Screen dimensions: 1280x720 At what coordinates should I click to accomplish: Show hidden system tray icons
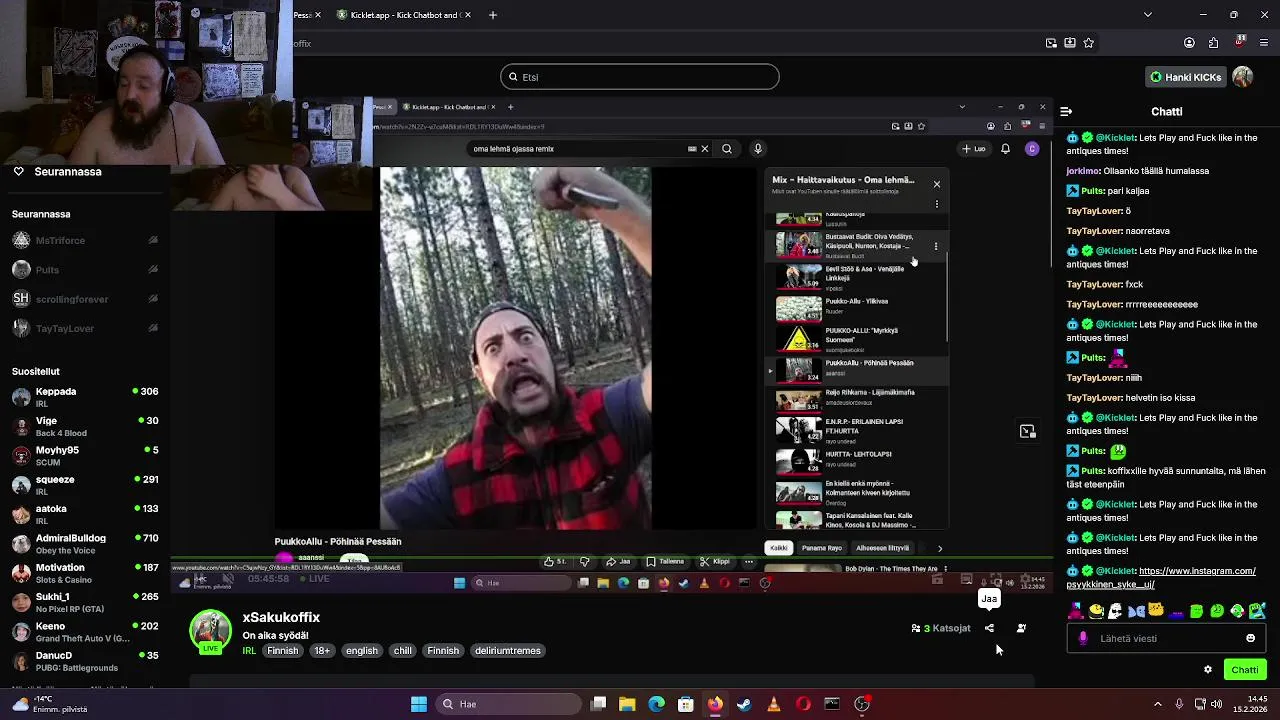coord(1158,704)
